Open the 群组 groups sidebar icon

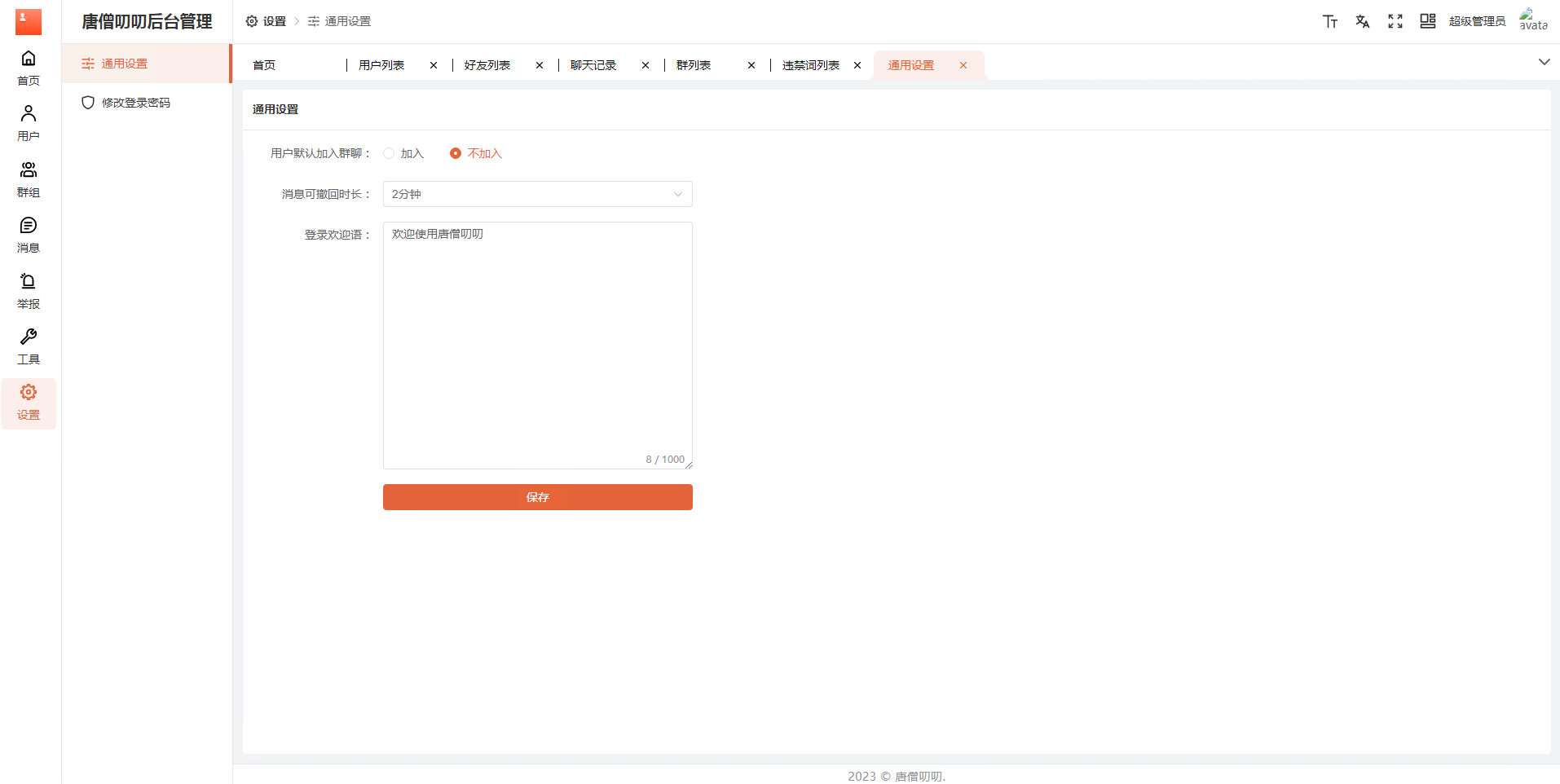click(29, 179)
